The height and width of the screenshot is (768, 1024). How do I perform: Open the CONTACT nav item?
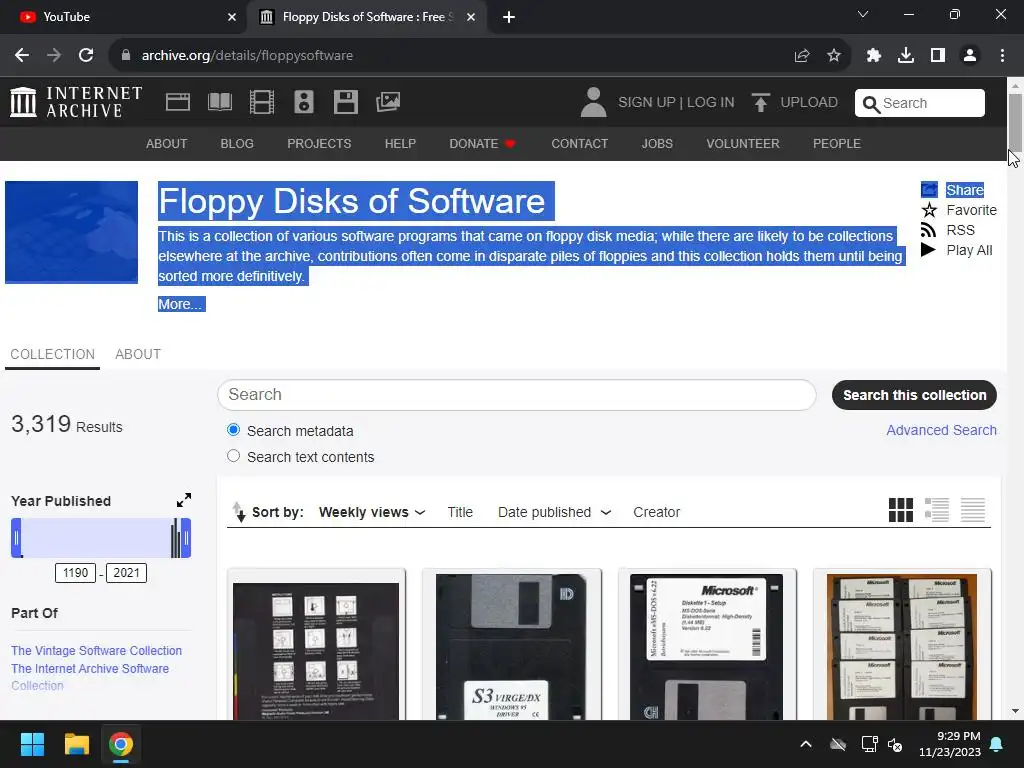pos(579,144)
